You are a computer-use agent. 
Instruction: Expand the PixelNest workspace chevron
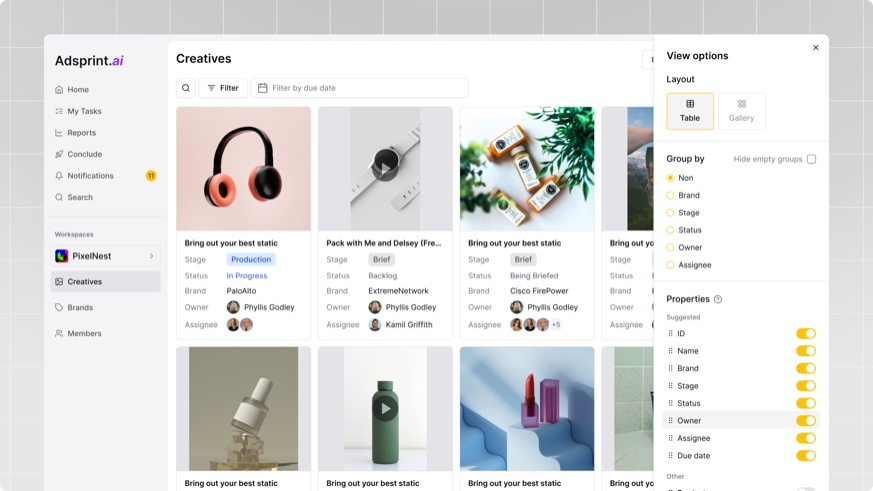[151, 256]
